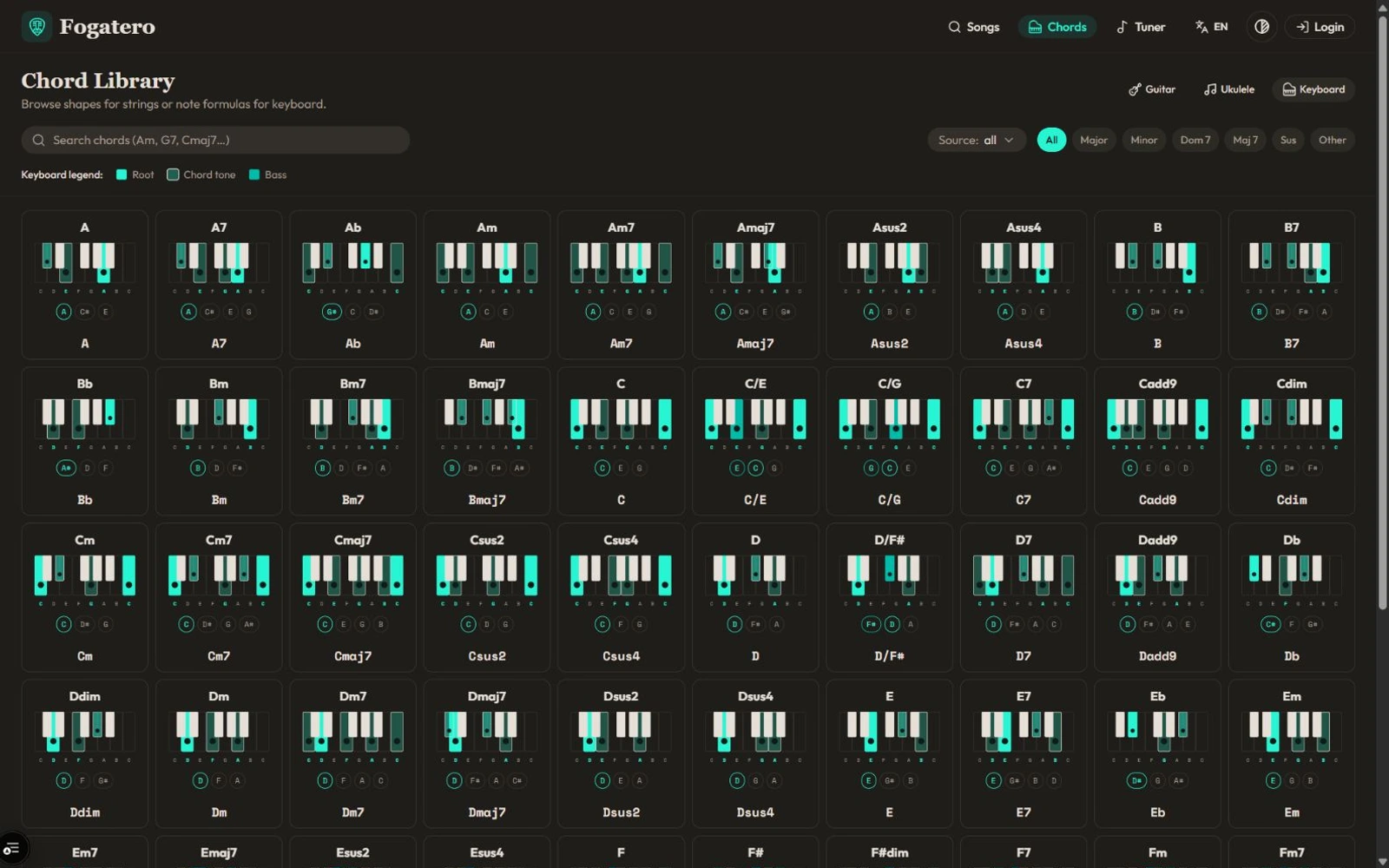Screen dimensions: 1389x868
Task: Open the A7 chord card
Action: [x=219, y=285]
